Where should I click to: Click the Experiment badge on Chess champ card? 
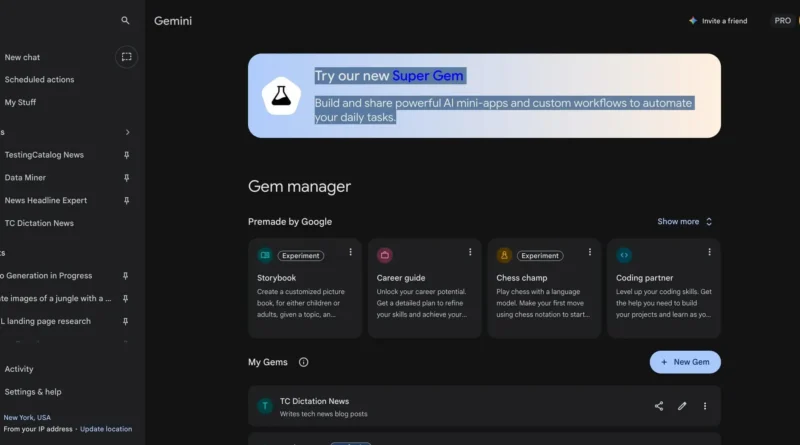point(540,256)
